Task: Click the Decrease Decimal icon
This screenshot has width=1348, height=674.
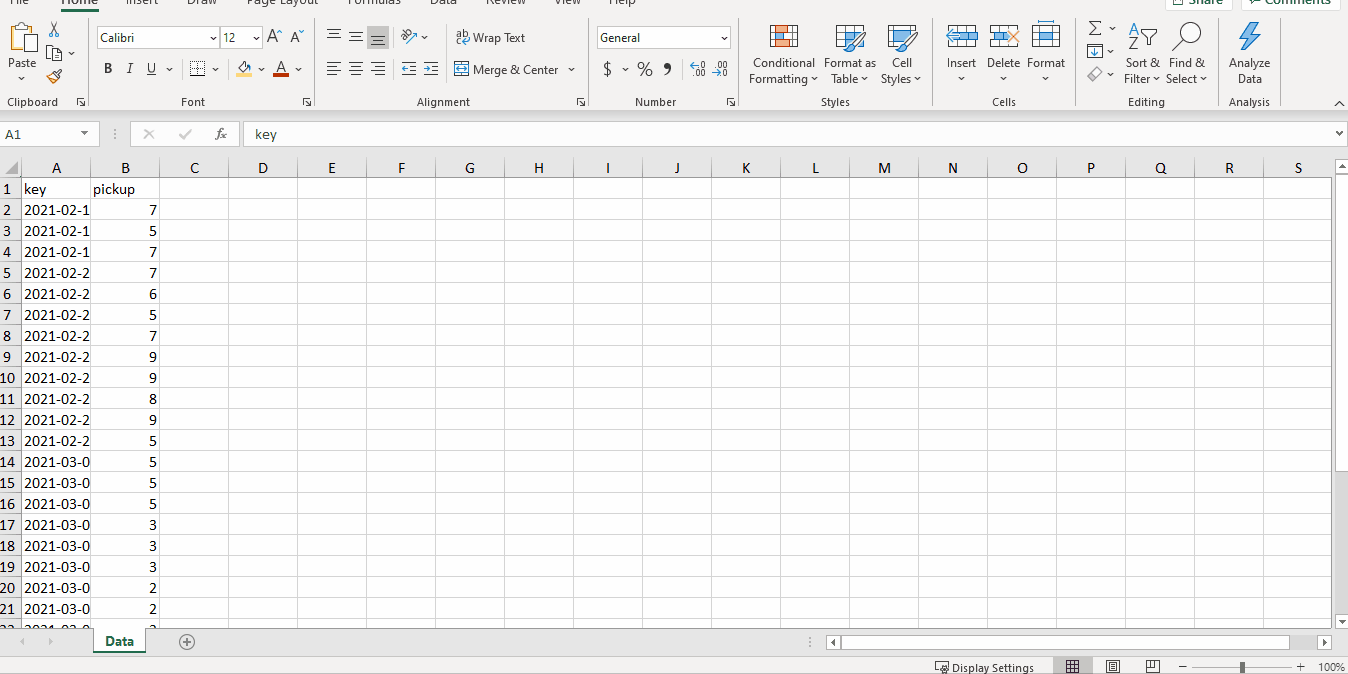Action: click(721, 69)
